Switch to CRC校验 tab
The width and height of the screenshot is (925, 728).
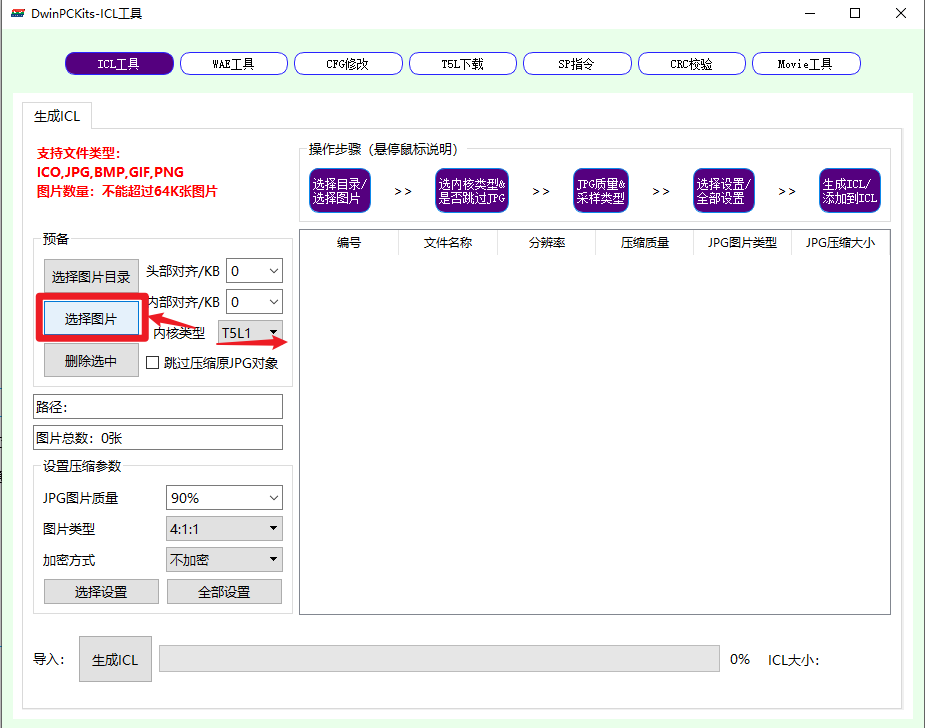pos(691,64)
